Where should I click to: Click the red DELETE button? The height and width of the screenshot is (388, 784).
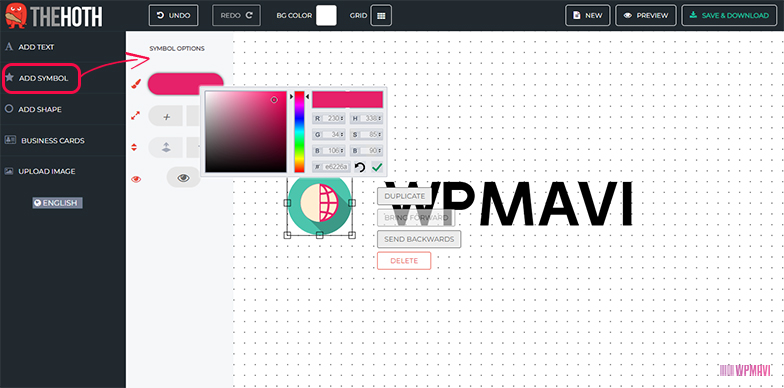tap(404, 260)
